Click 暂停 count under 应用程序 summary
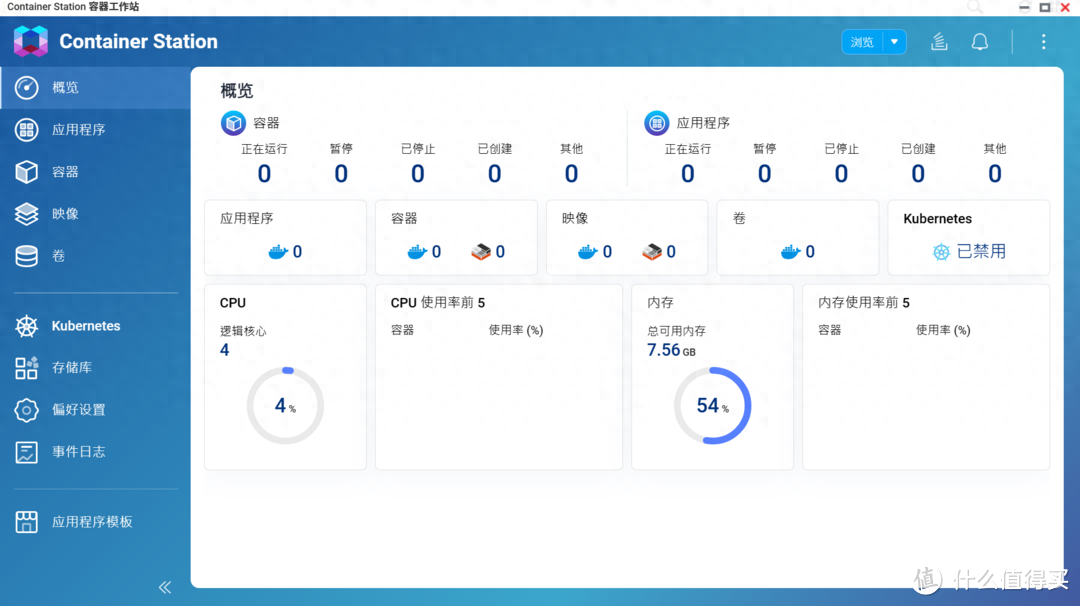Image resolution: width=1080 pixels, height=606 pixels. (x=765, y=174)
